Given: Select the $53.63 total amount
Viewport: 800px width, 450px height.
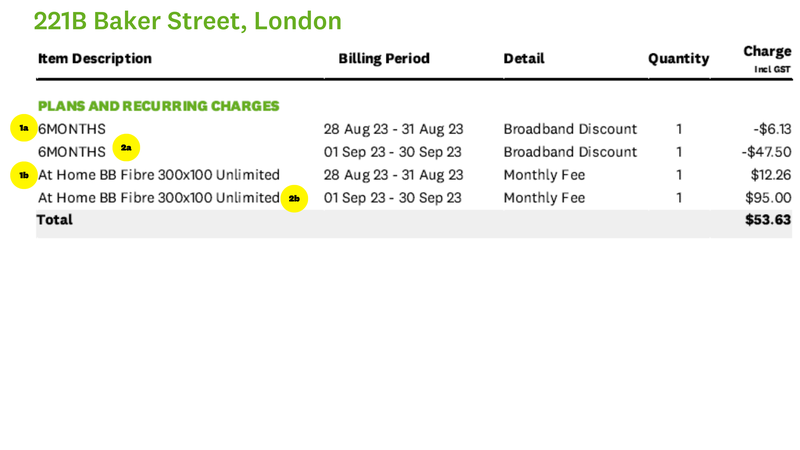Looking at the screenshot, I should pyautogui.click(x=768, y=220).
